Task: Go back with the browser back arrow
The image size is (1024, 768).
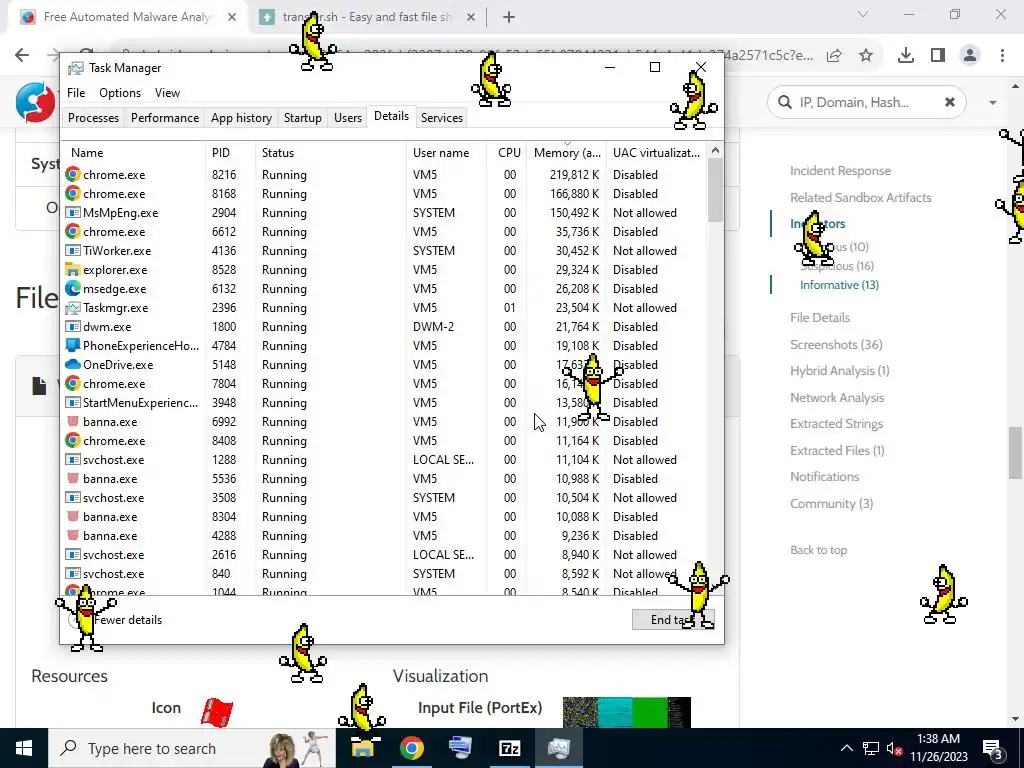Action: click(x=22, y=55)
